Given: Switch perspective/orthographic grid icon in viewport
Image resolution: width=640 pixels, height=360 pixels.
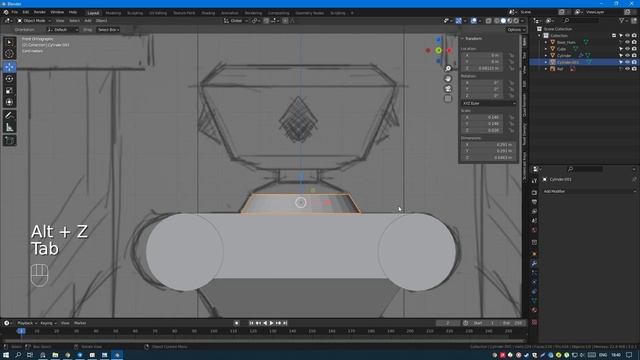Looking at the screenshot, I should 448,98.
